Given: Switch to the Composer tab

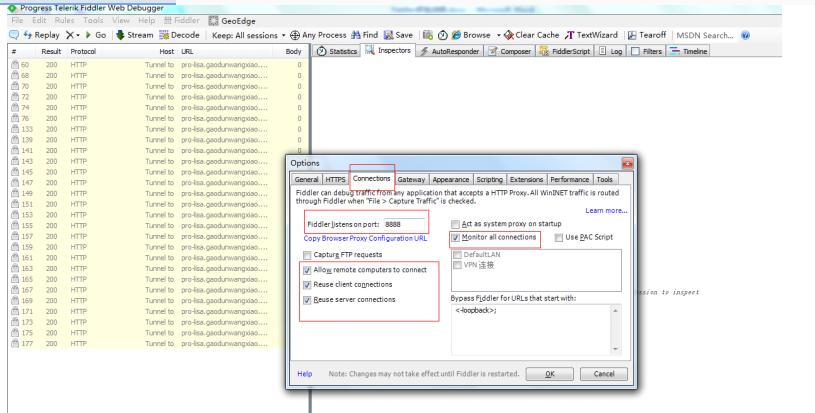Looking at the screenshot, I should 509,51.
